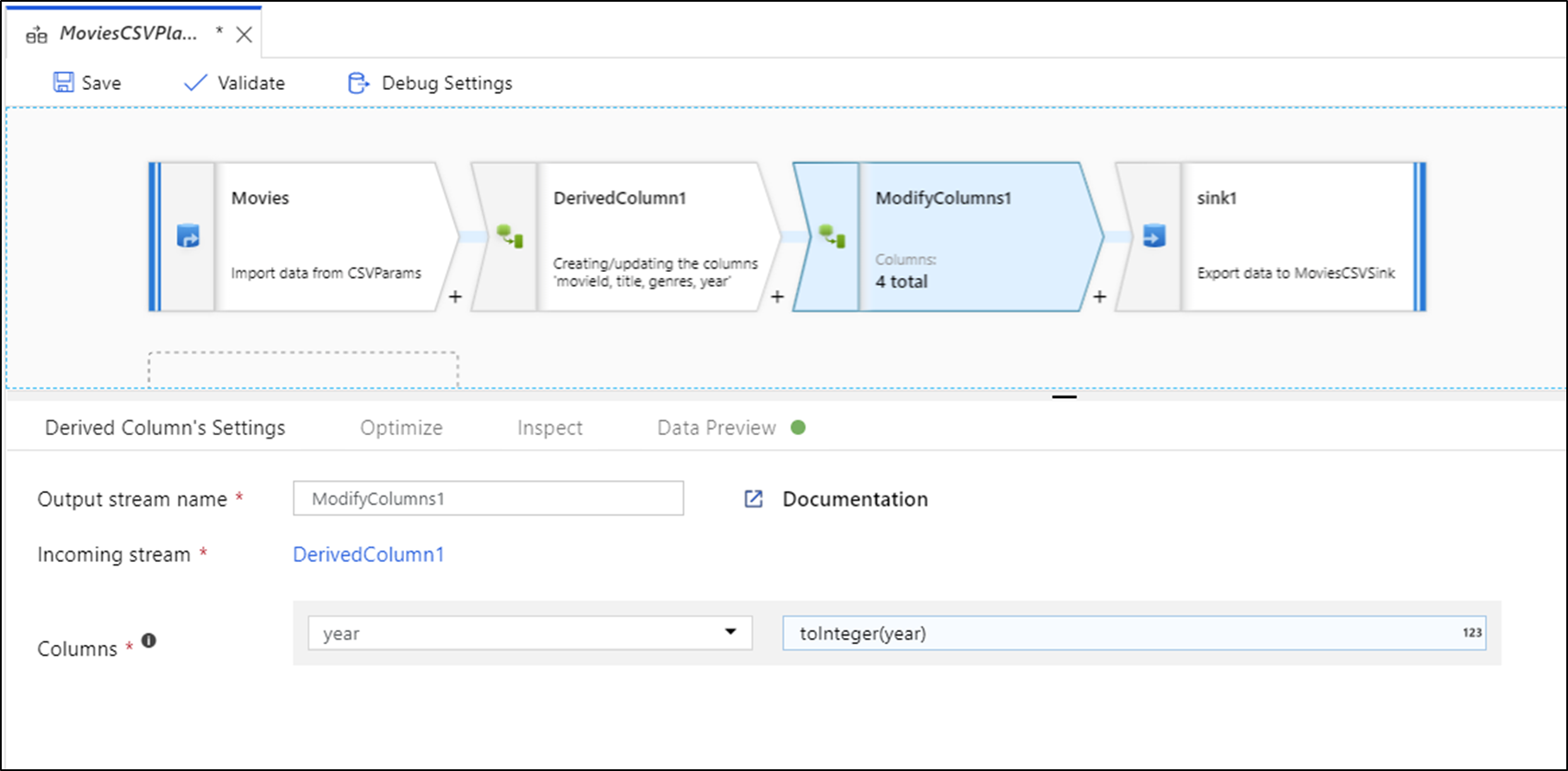Switch to the Optimize tab
The width and height of the screenshot is (1568, 771).
[401, 428]
